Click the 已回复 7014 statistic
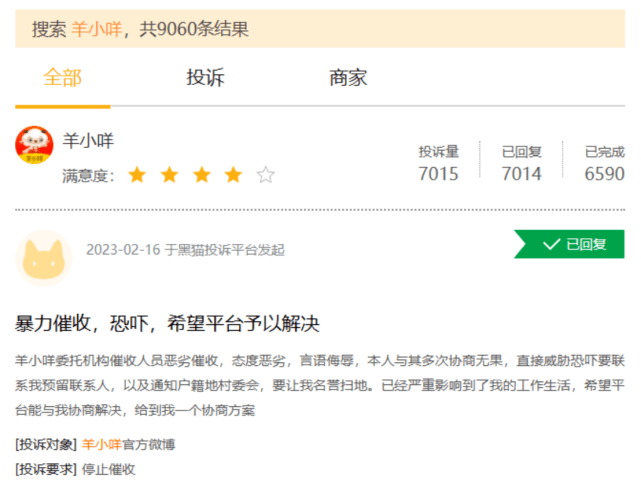 [521, 164]
